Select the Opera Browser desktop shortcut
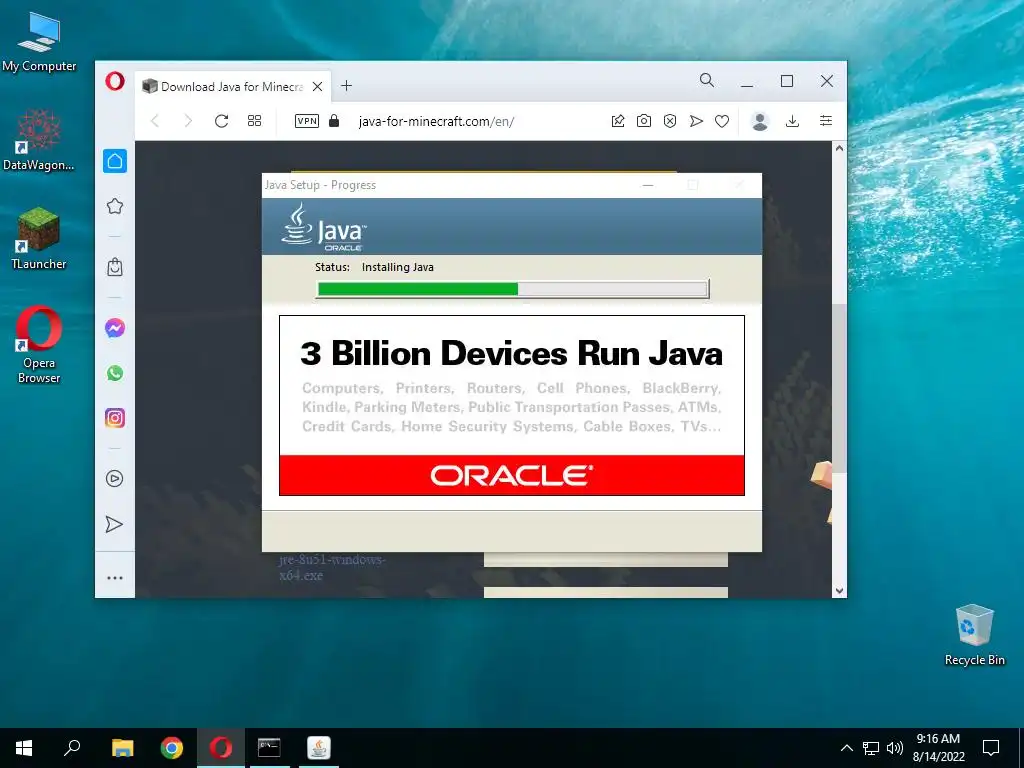Screen dimensions: 1024x768 click(x=39, y=345)
